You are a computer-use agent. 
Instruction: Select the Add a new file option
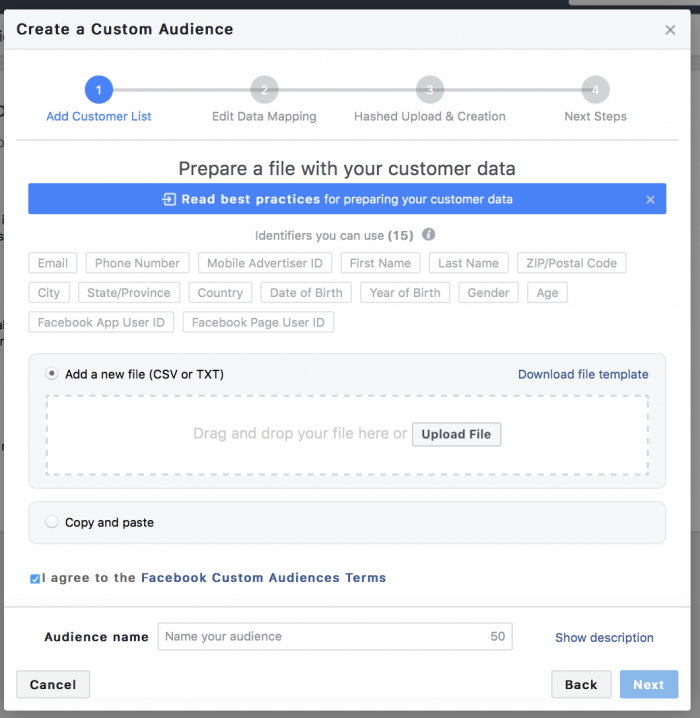click(x=52, y=374)
